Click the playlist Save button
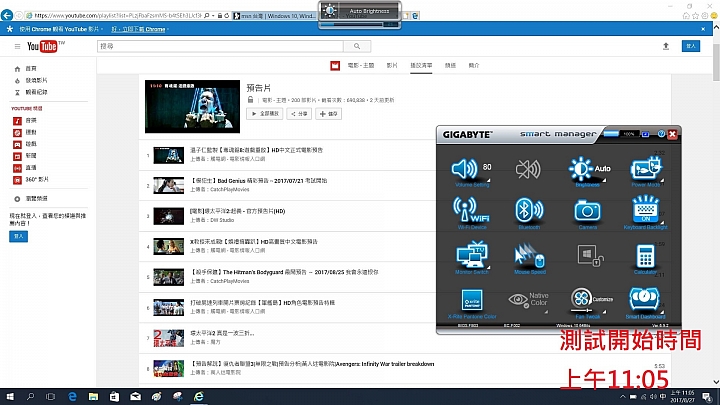The width and height of the screenshot is (720, 405). pos(328,113)
